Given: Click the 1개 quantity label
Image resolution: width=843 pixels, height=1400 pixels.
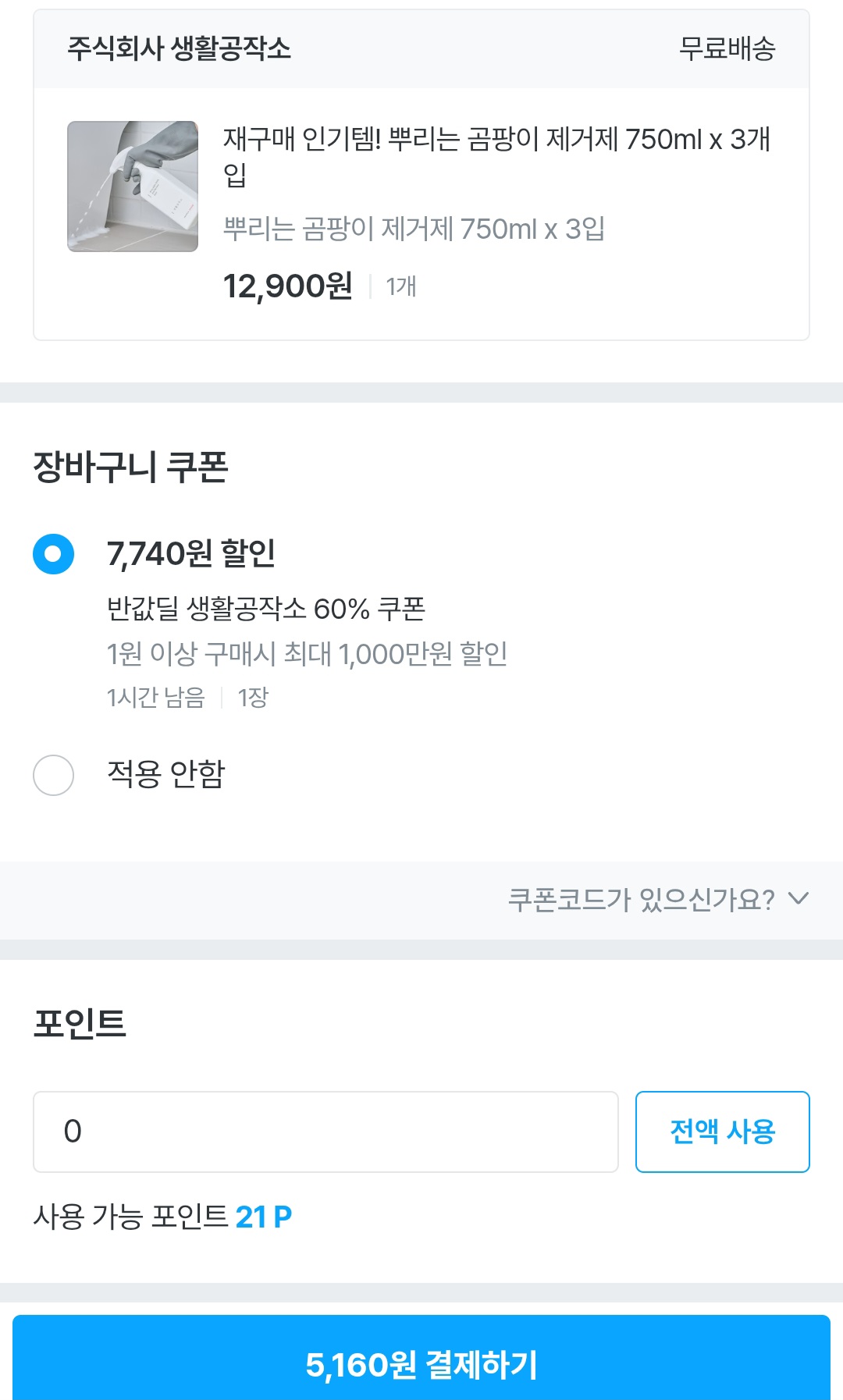Looking at the screenshot, I should 401,287.
